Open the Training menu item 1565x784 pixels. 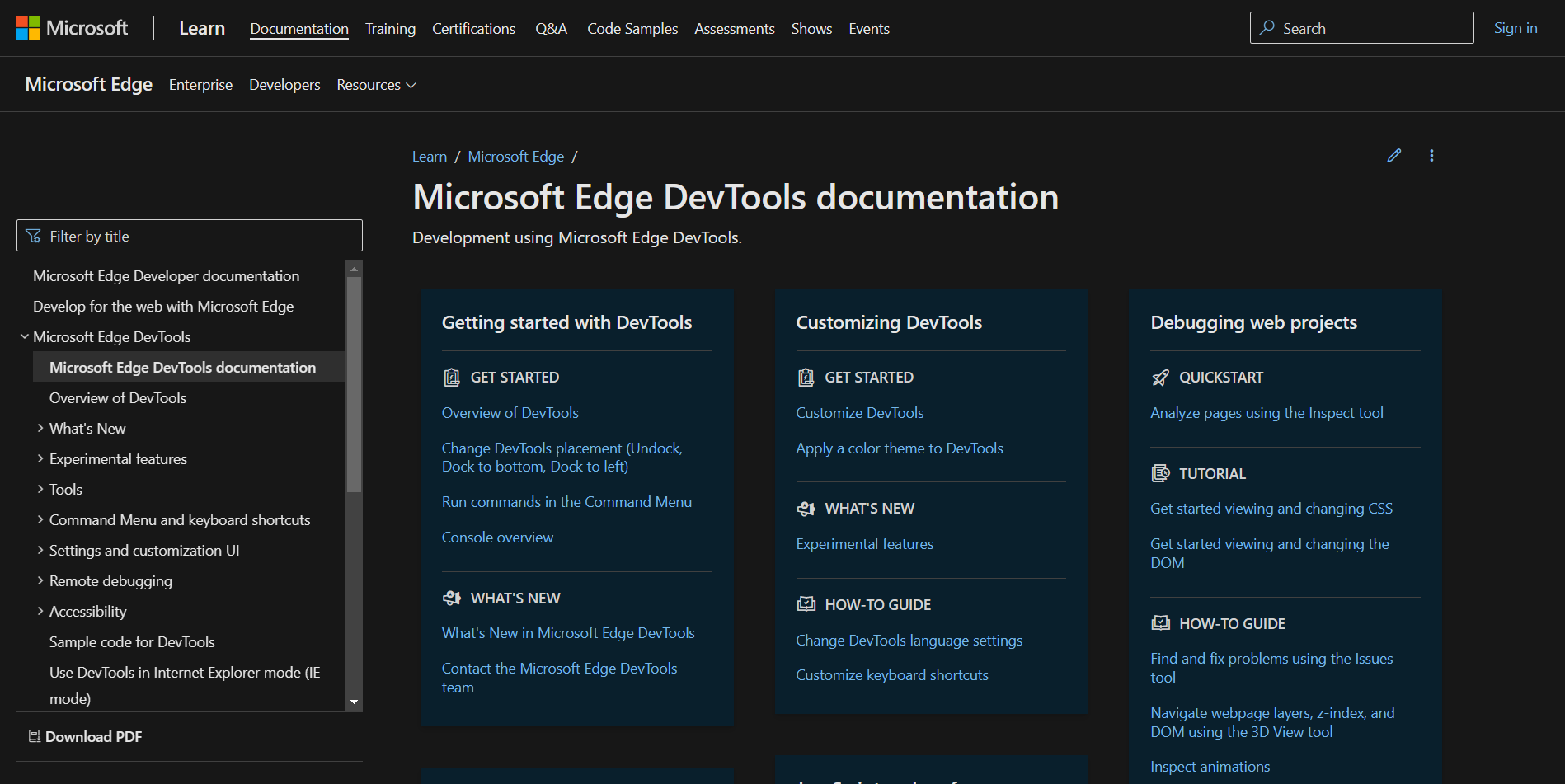point(390,28)
